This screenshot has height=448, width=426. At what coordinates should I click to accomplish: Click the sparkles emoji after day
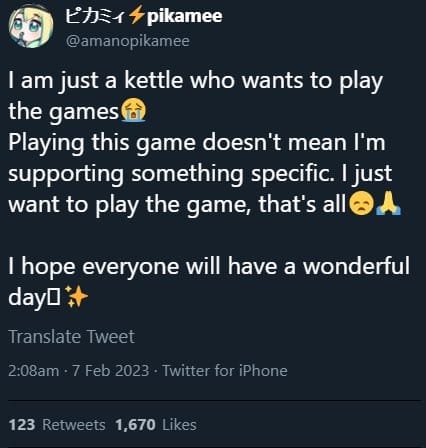click(x=76, y=296)
